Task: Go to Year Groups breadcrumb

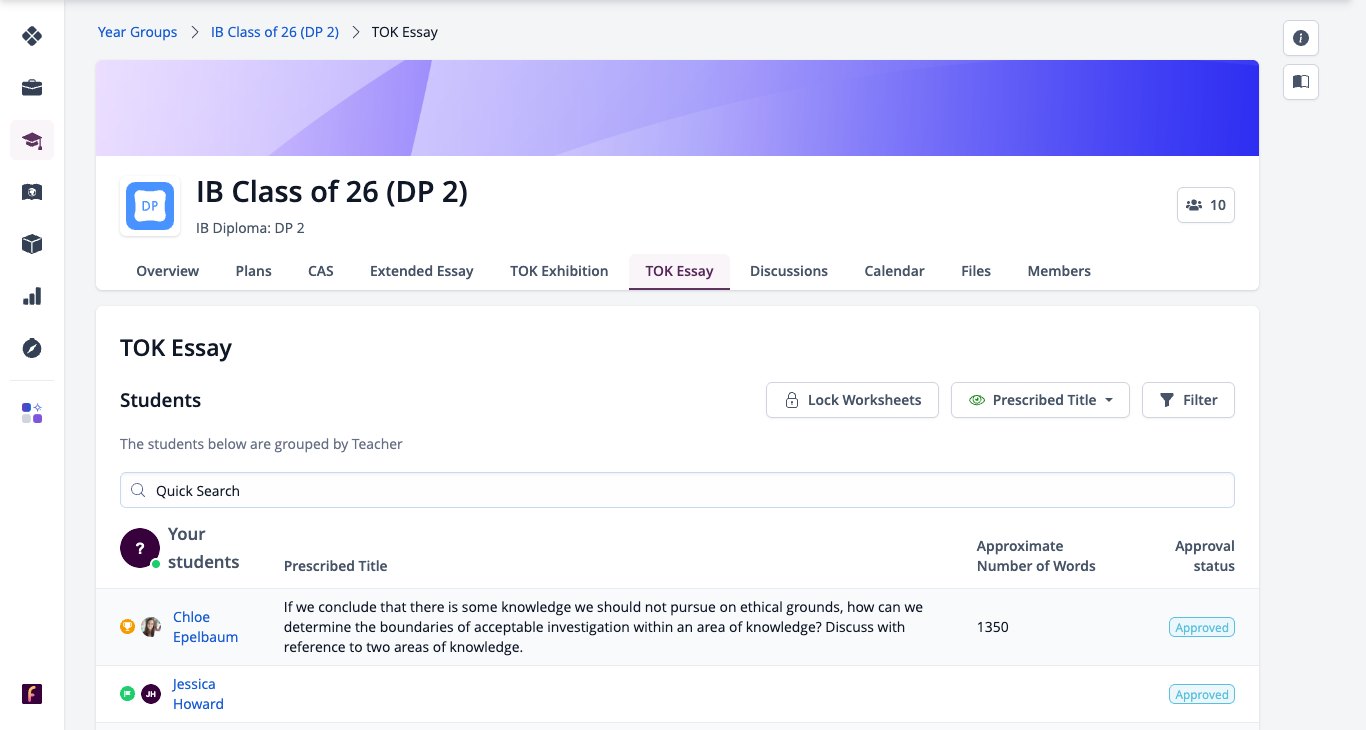Action: click(x=137, y=32)
